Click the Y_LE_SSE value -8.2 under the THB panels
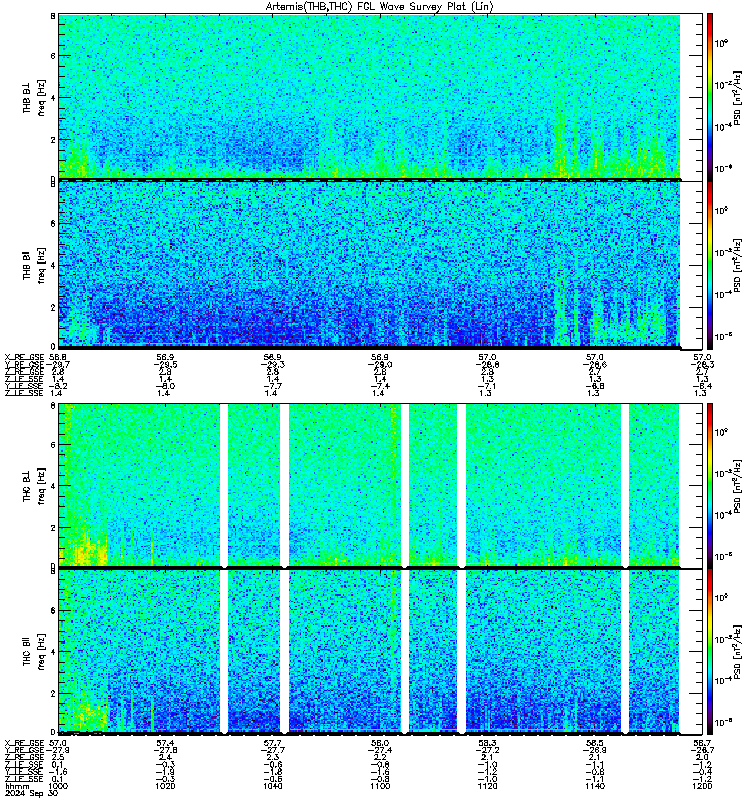Screen dimensions: 750x800 coord(58,386)
